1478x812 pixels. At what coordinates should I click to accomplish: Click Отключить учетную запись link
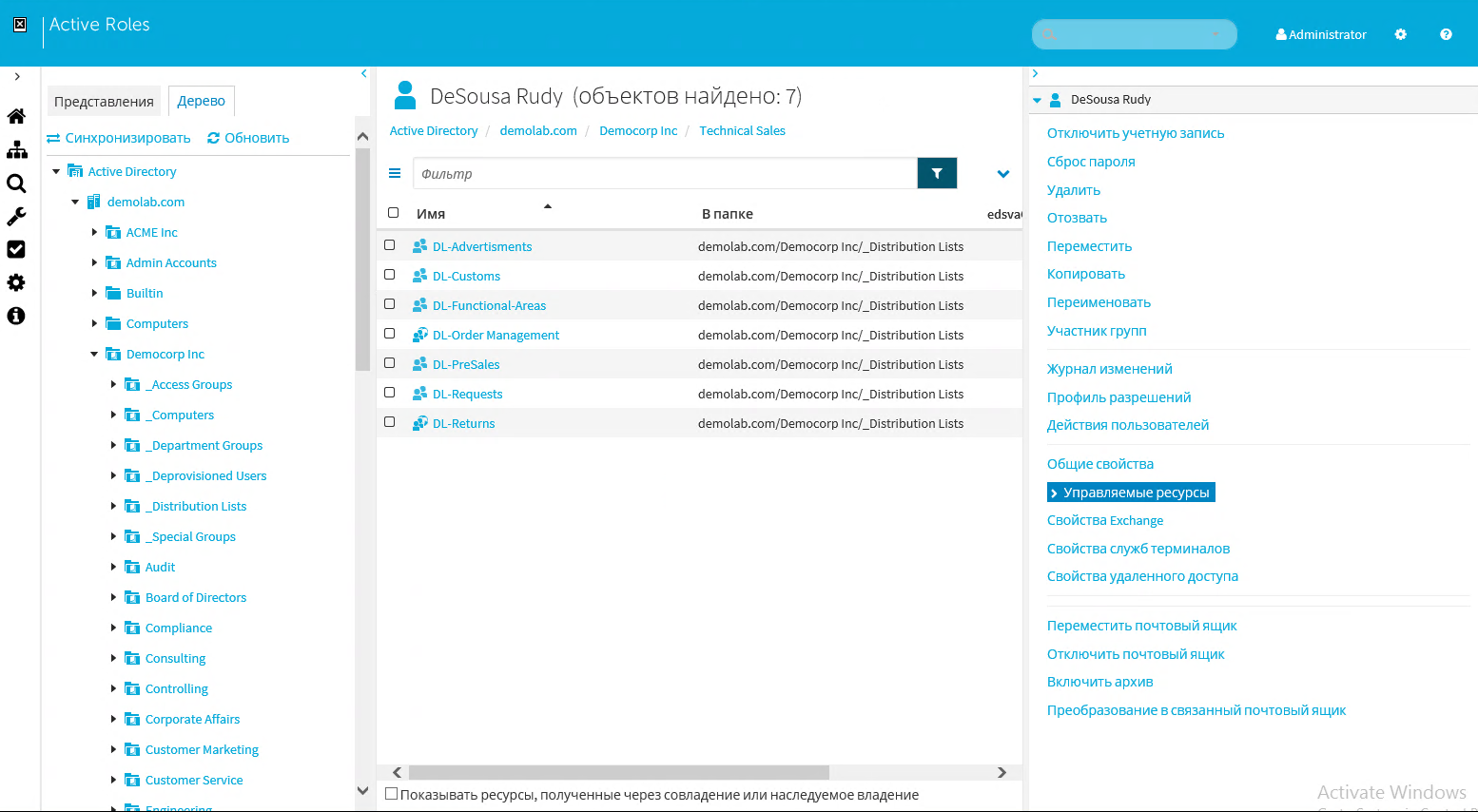(x=1136, y=133)
